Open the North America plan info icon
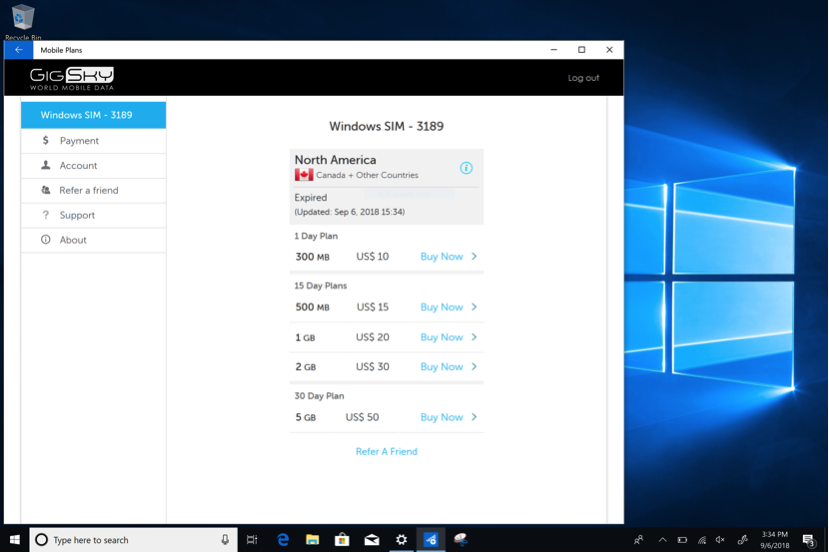This screenshot has height=553, width=829. [466, 168]
